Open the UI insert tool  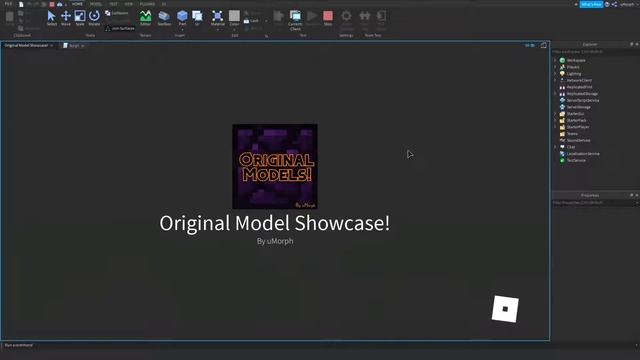click(197, 18)
